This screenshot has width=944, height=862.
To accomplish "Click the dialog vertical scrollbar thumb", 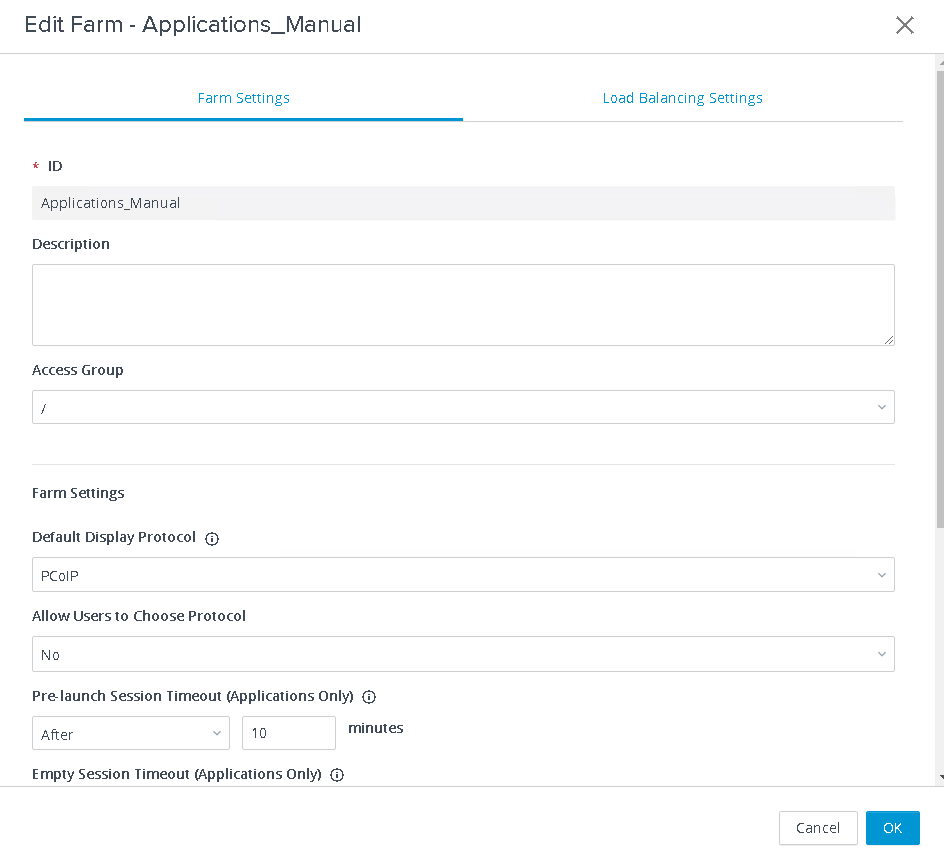I will pyautogui.click(x=940, y=300).
